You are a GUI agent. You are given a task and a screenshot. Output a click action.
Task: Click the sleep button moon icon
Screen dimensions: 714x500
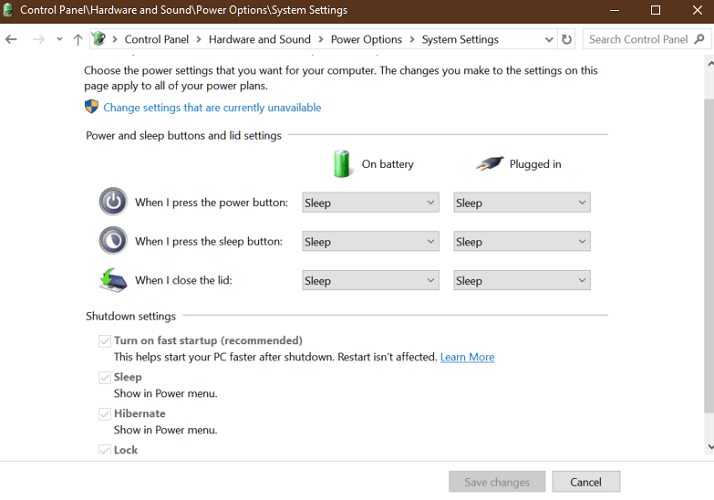pyautogui.click(x=113, y=241)
